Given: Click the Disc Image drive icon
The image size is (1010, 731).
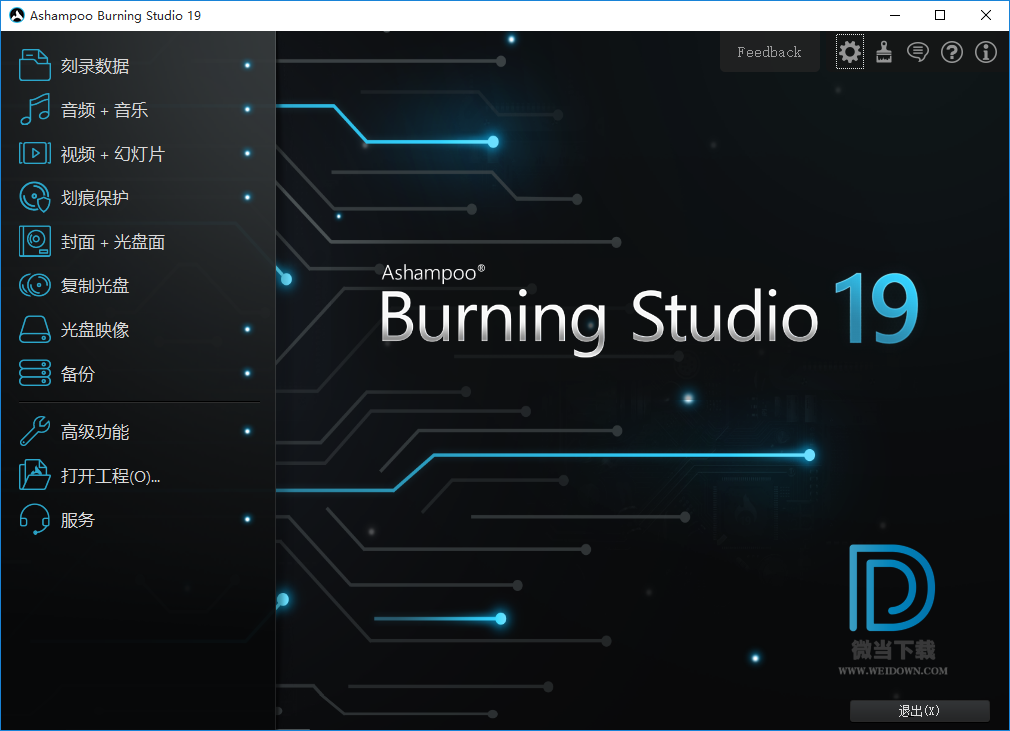Looking at the screenshot, I should pos(35,329).
